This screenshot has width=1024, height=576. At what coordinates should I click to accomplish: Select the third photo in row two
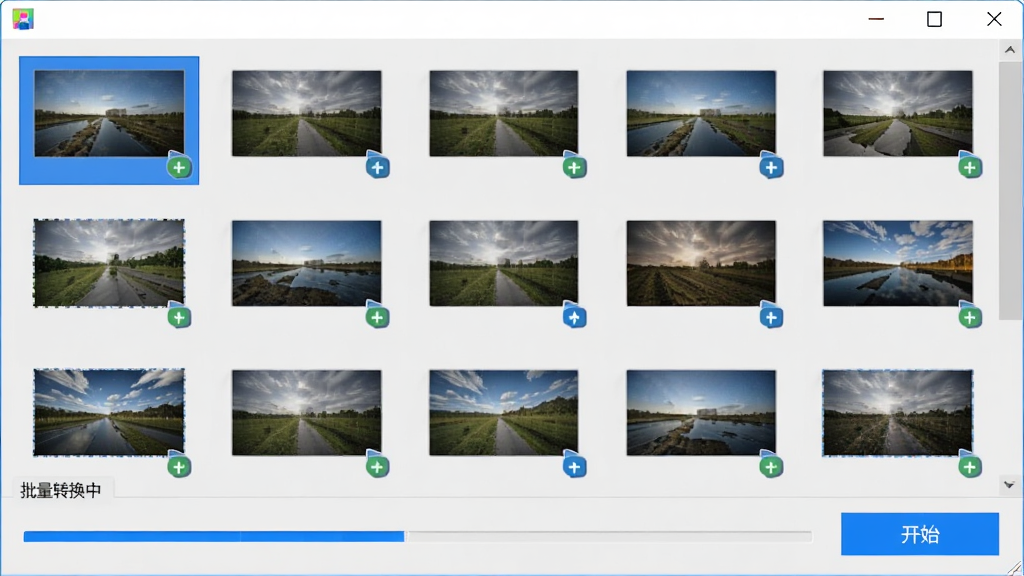tap(504, 263)
